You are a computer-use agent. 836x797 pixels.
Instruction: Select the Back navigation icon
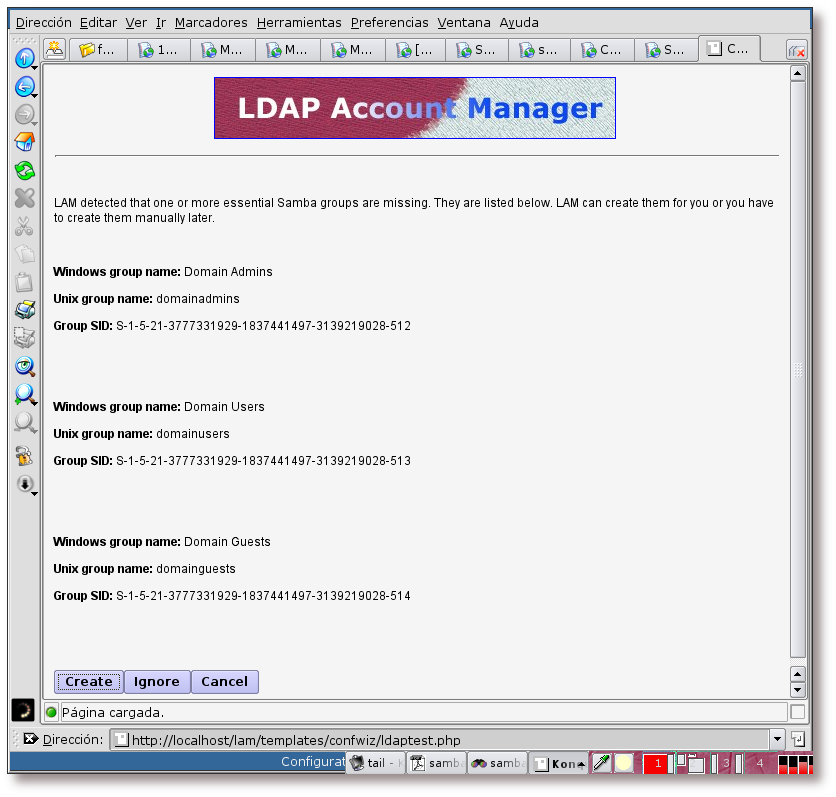[25, 86]
